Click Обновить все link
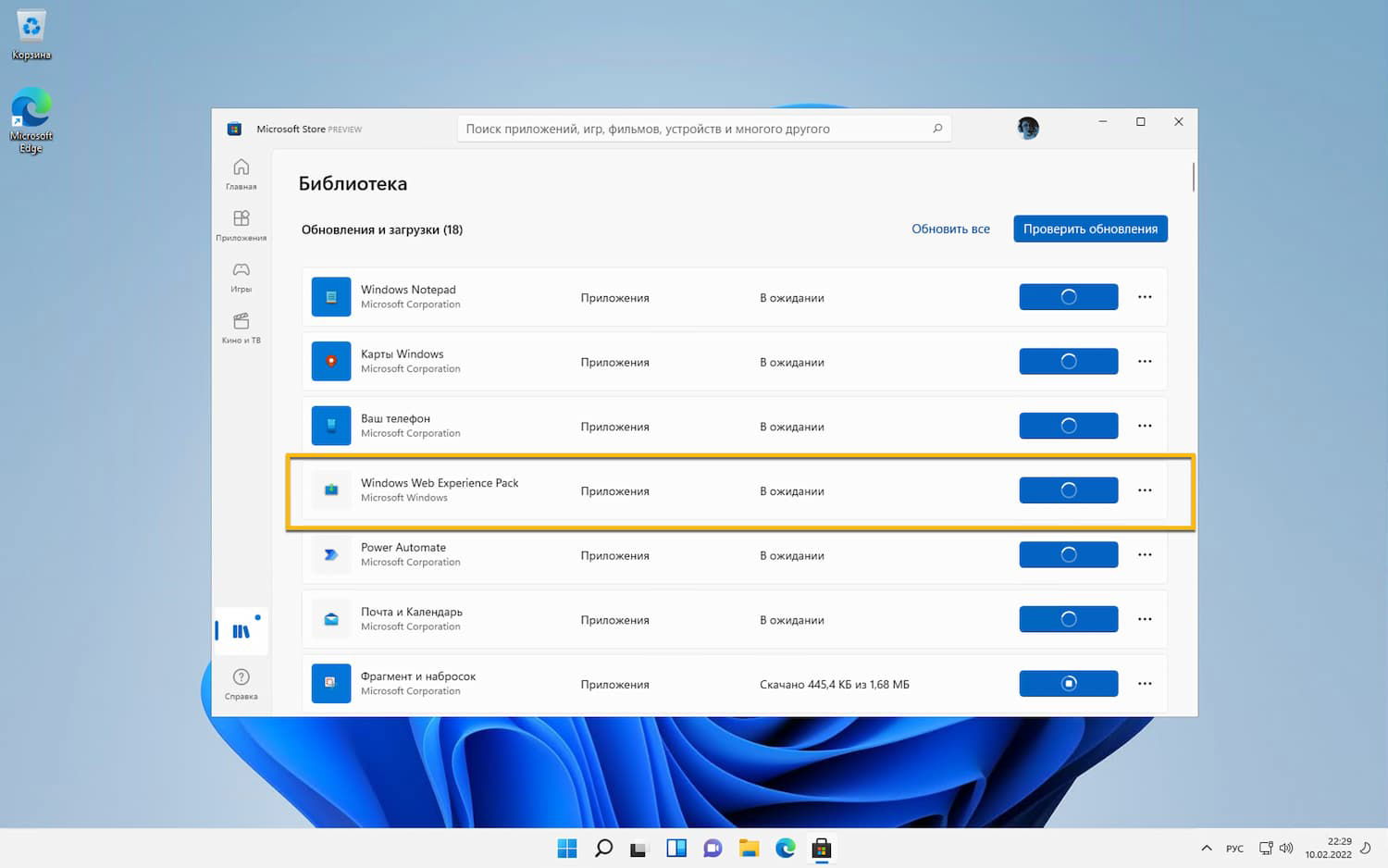Screen dimensions: 1388x868 950,229
